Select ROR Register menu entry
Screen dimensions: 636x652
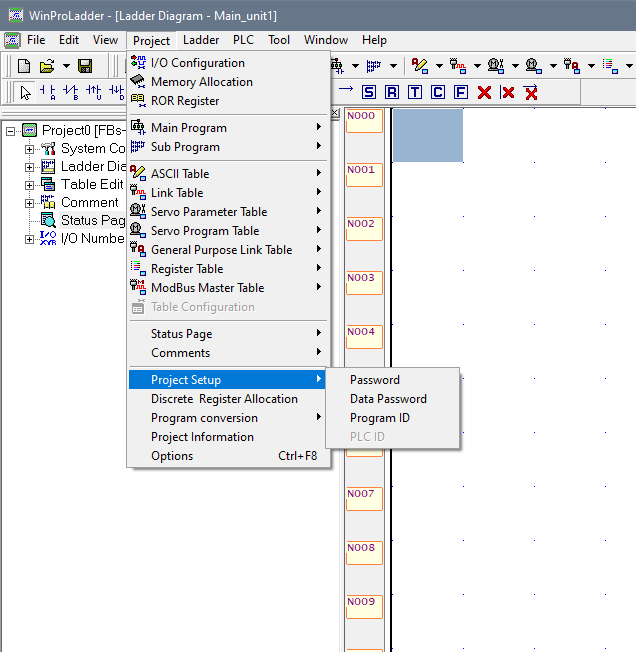(x=228, y=101)
